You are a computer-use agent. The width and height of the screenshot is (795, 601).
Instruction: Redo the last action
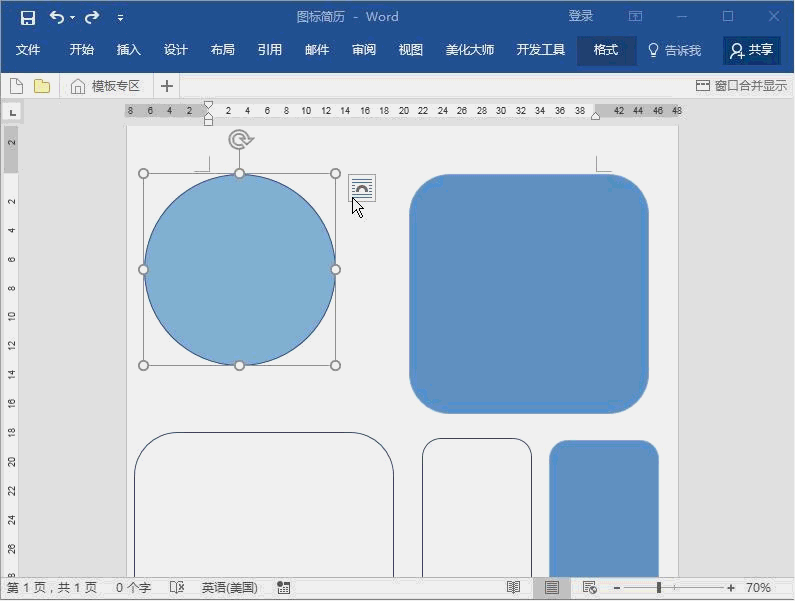tap(92, 18)
